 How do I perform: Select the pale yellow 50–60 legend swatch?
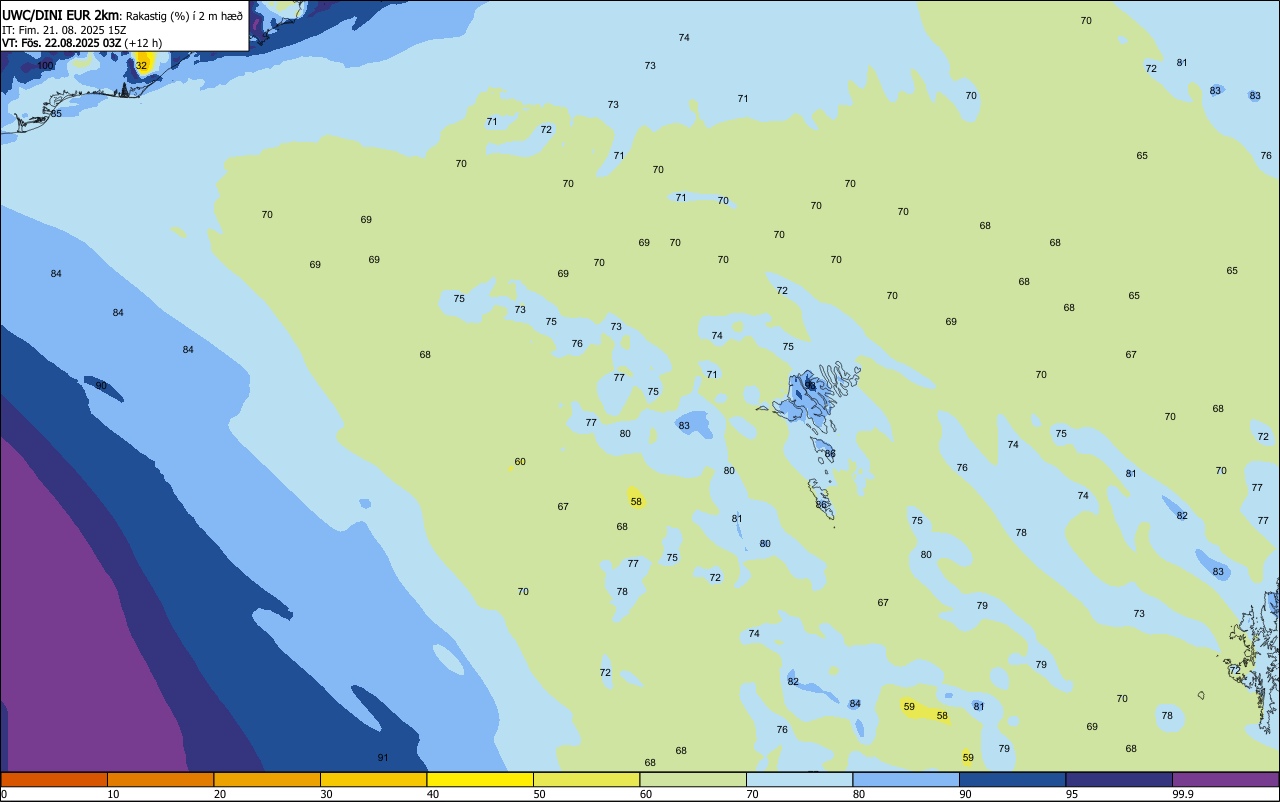click(x=586, y=779)
